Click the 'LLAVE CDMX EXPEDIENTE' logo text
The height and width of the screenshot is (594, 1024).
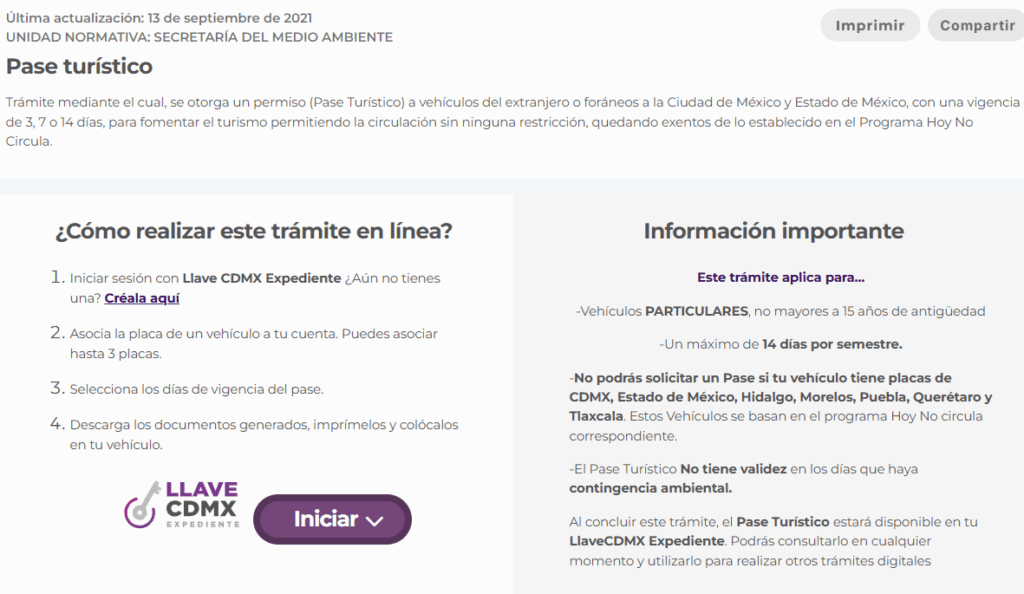click(x=202, y=504)
